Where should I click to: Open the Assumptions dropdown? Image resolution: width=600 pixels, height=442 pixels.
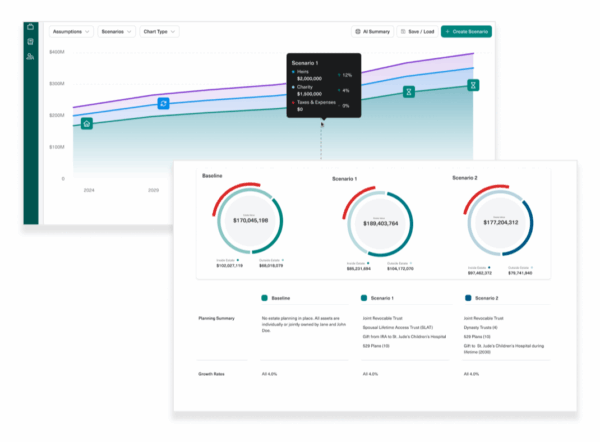pyautogui.click(x=70, y=32)
